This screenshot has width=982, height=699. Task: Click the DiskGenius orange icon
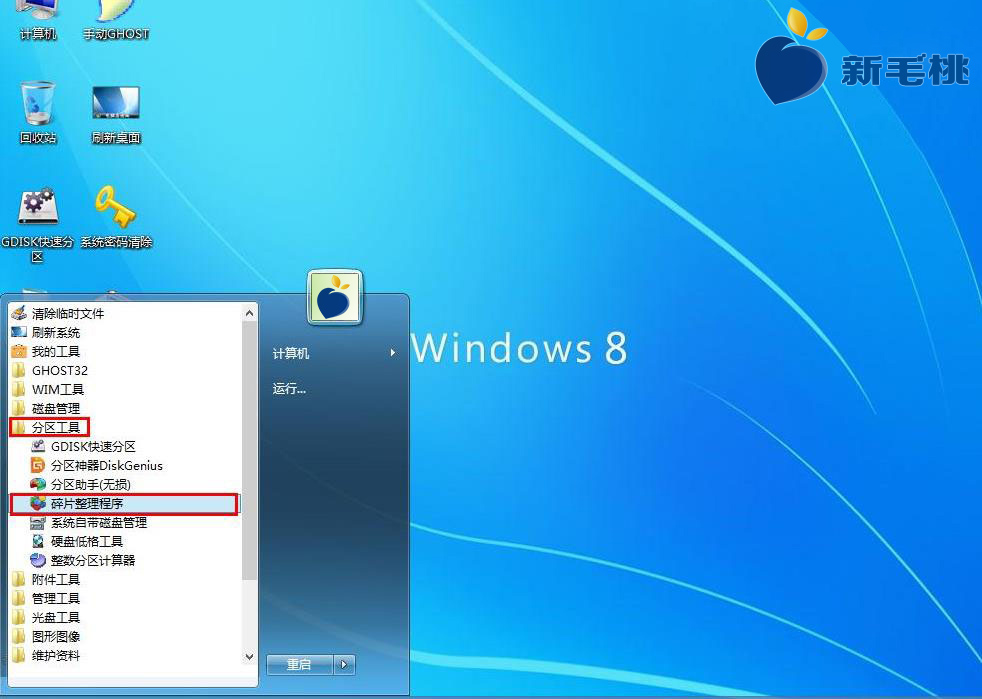(38, 465)
